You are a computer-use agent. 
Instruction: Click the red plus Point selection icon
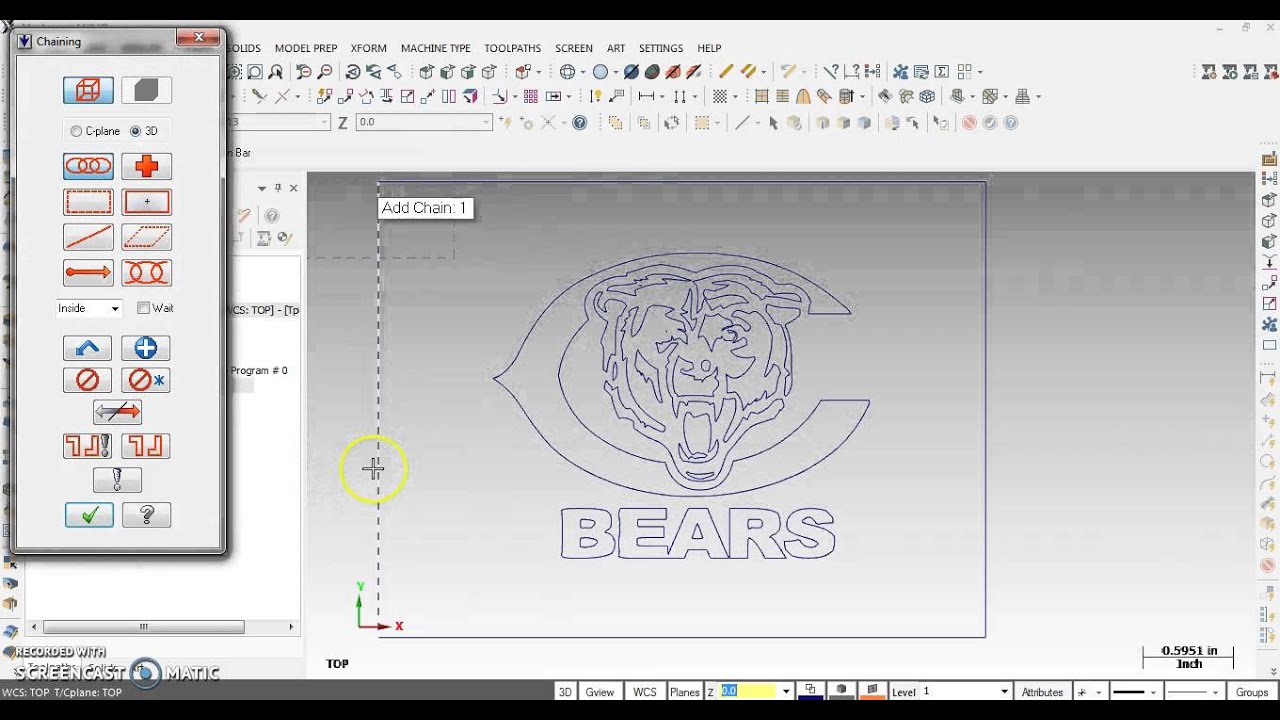click(146, 166)
